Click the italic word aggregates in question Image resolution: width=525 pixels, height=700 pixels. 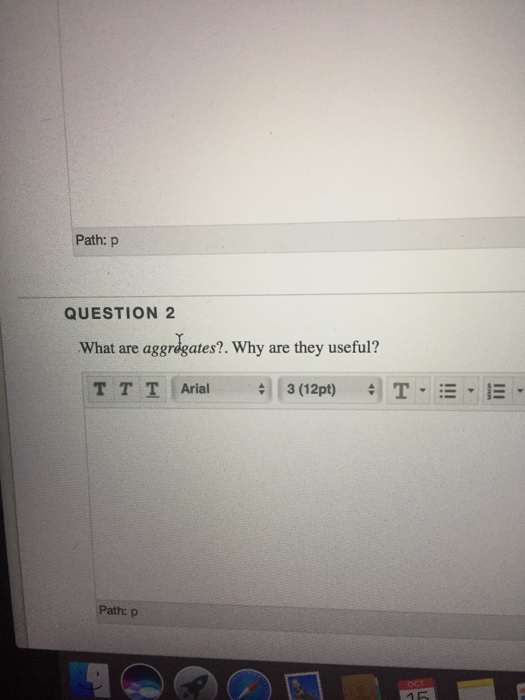pos(179,348)
